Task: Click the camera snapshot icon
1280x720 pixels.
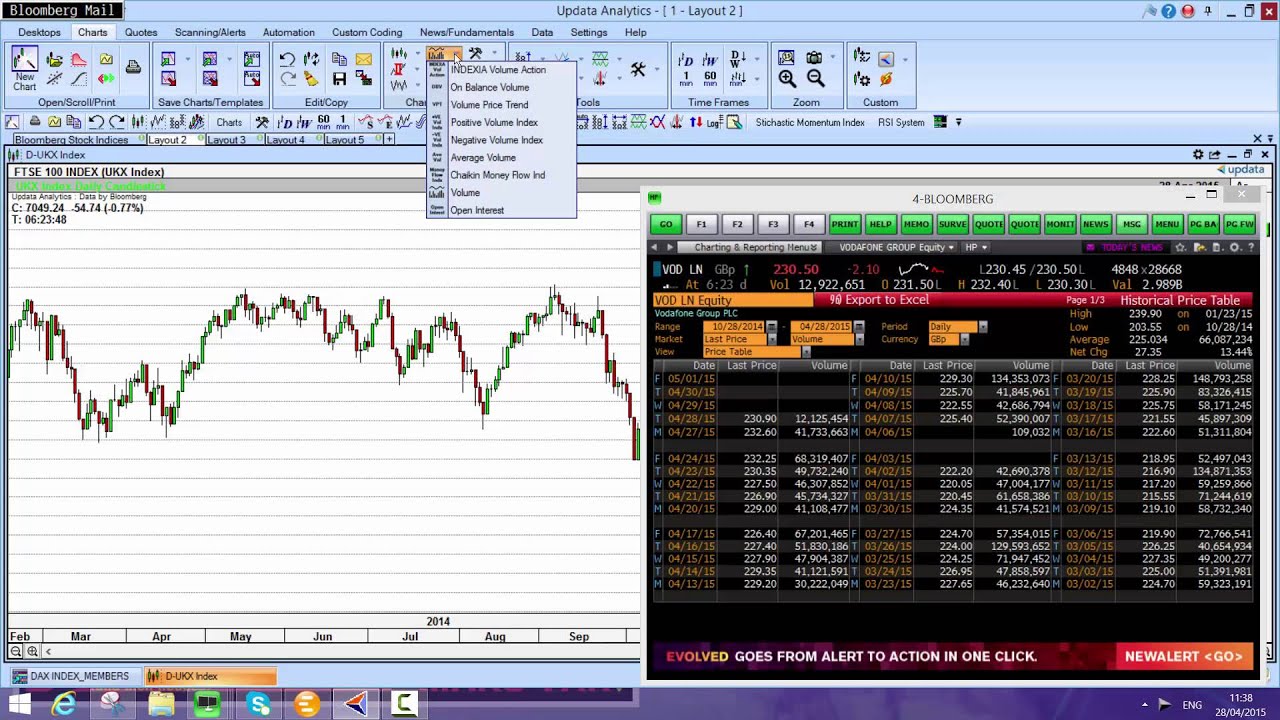Action: click(814, 58)
